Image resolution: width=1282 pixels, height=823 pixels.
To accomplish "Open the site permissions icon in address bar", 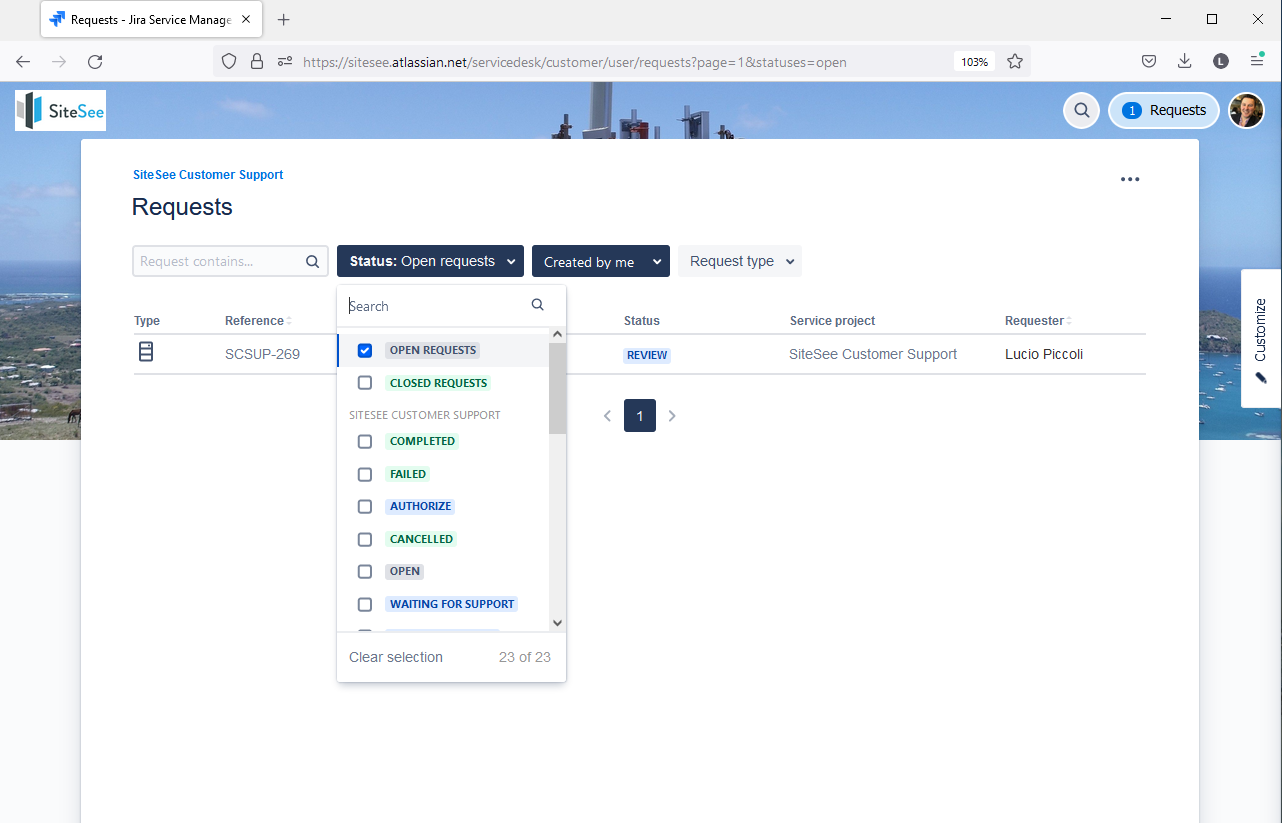I will tap(285, 62).
